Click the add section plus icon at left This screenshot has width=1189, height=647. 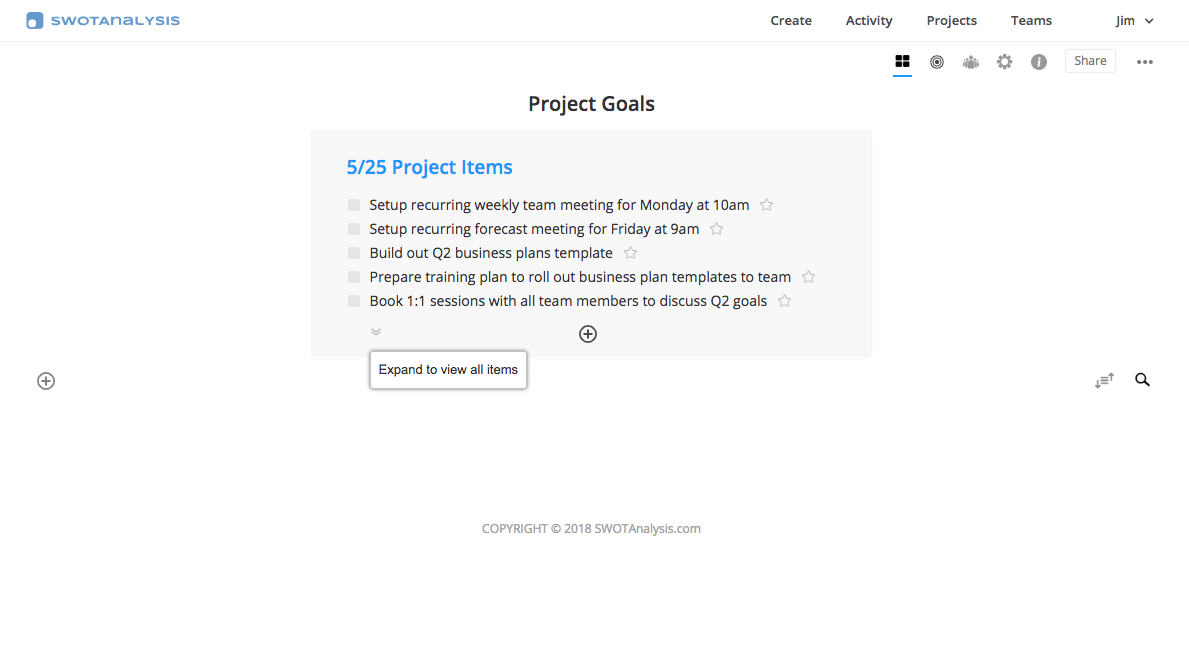46,381
